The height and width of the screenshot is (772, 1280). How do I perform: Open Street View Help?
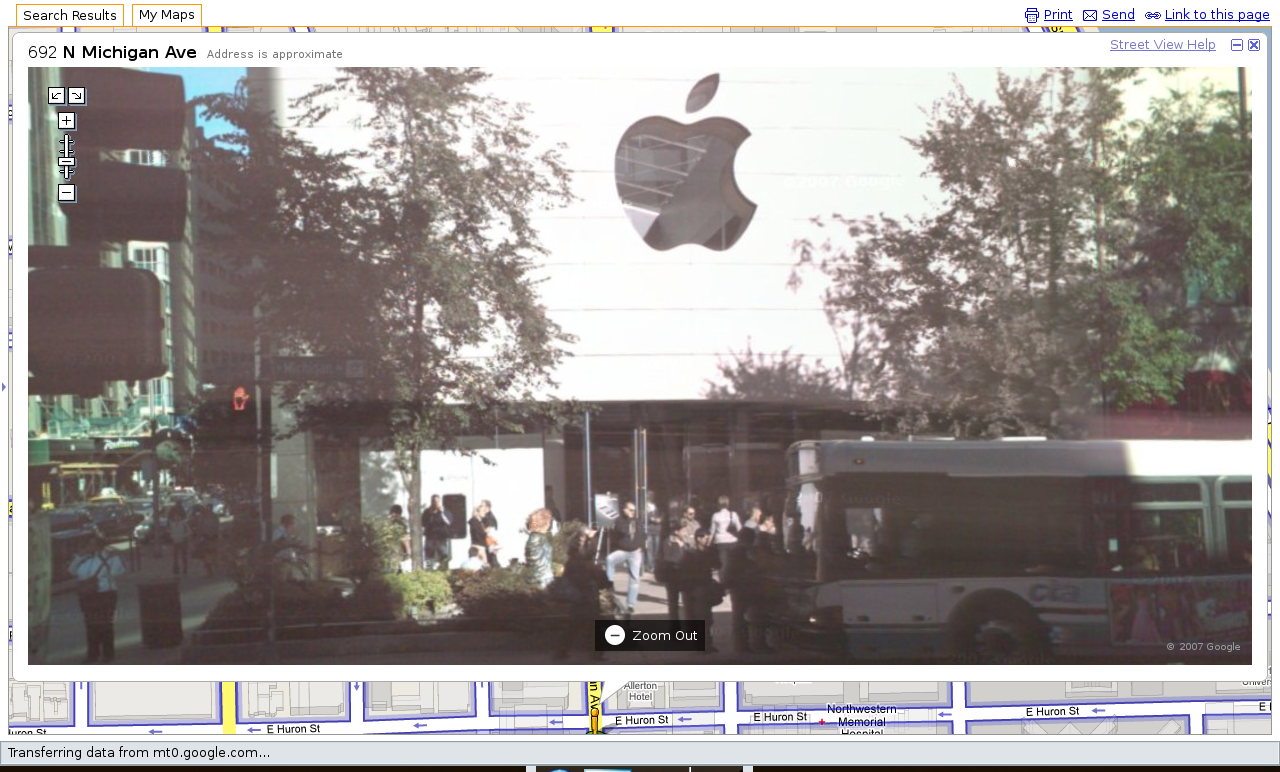pyautogui.click(x=1163, y=45)
